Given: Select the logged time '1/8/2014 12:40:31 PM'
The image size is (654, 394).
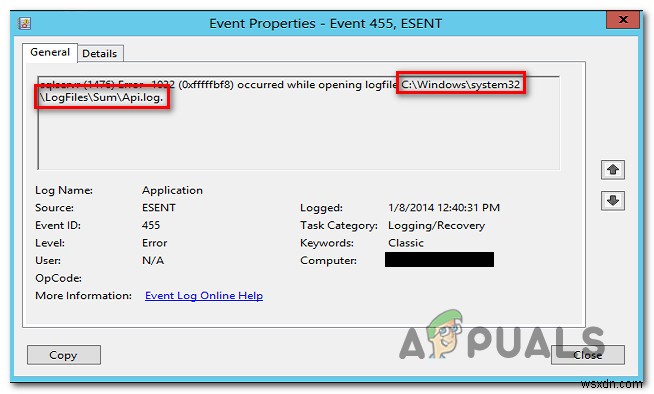Looking at the screenshot, I should (x=444, y=208).
